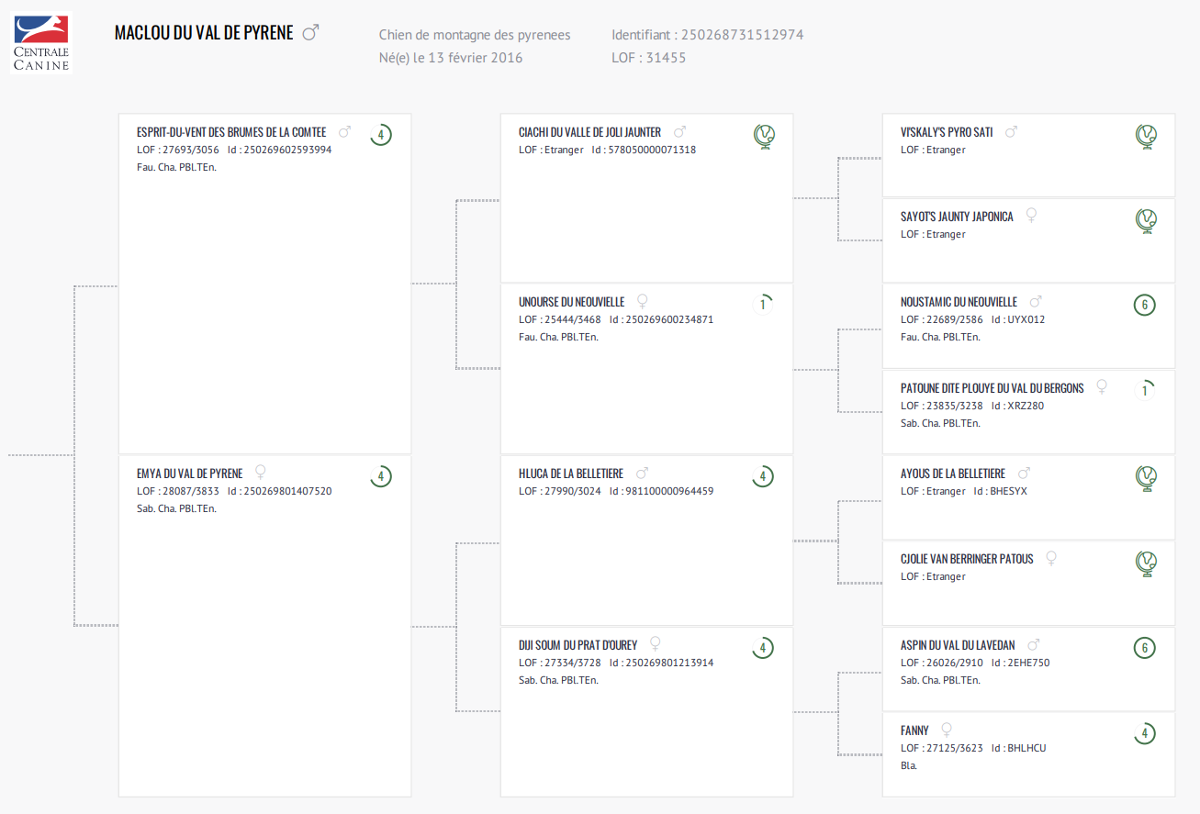Open Diji Soum du Prat d'Ourey entry

pyautogui.click(x=578, y=645)
